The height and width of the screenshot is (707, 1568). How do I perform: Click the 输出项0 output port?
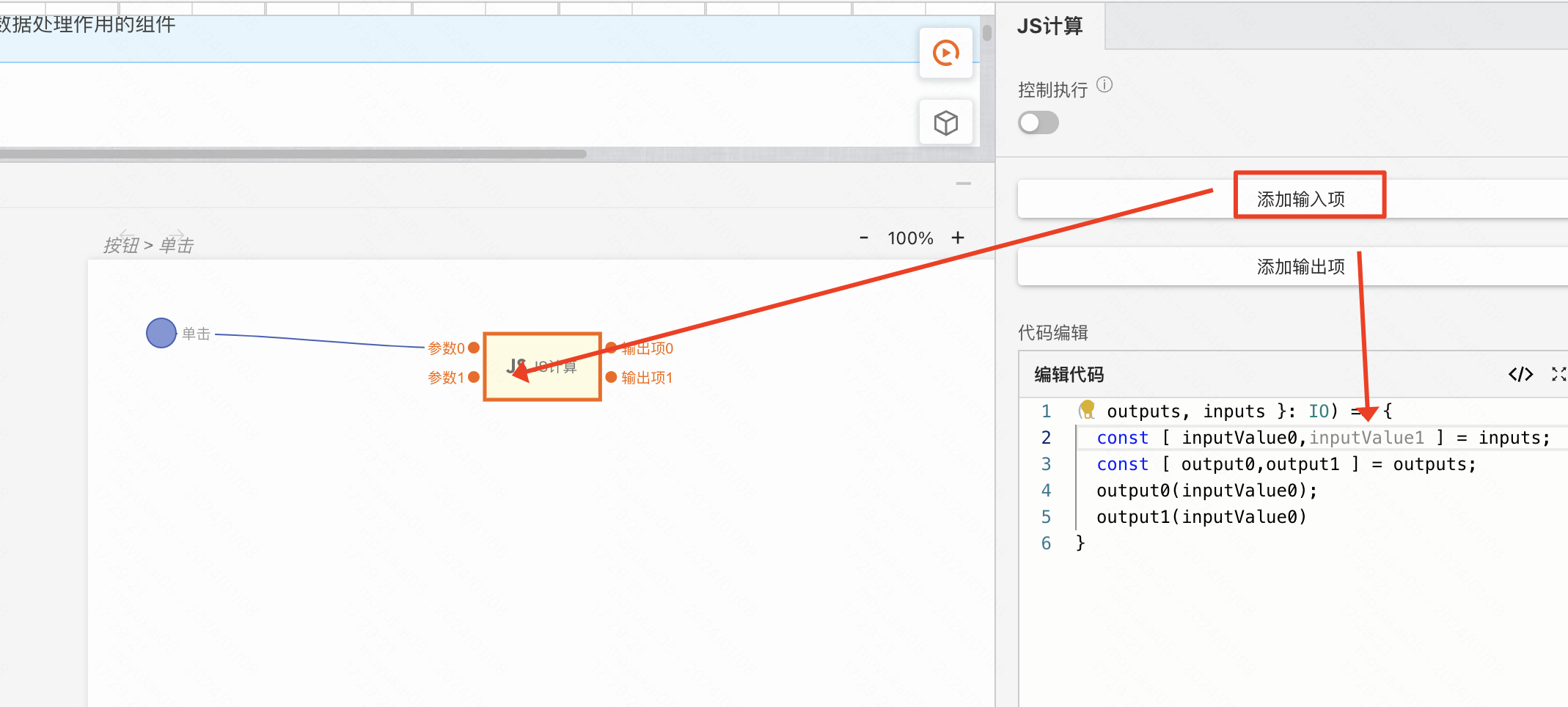click(x=611, y=348)
